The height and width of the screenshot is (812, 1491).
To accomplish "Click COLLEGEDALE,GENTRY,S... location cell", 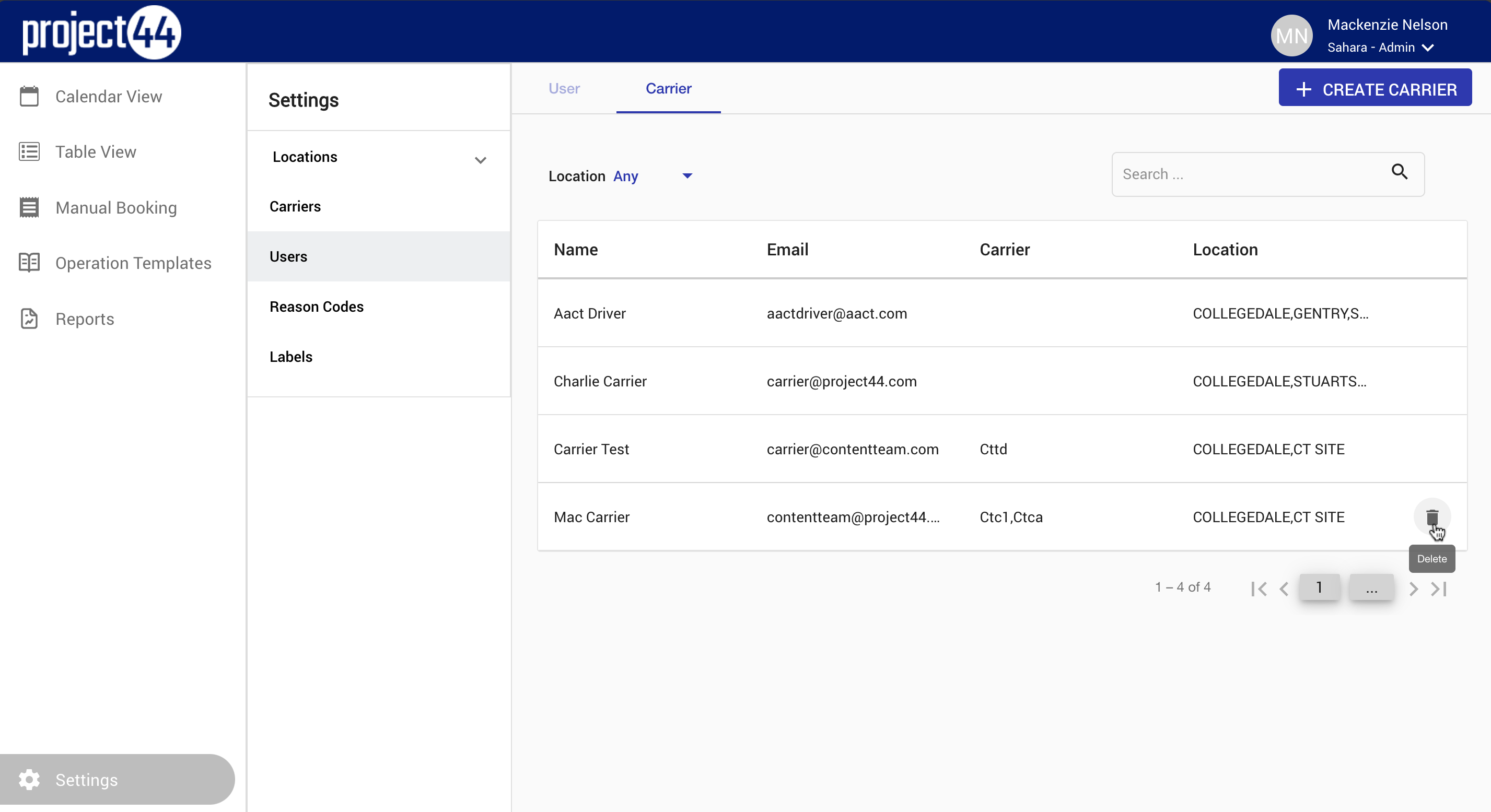I will coord(1280,313).
